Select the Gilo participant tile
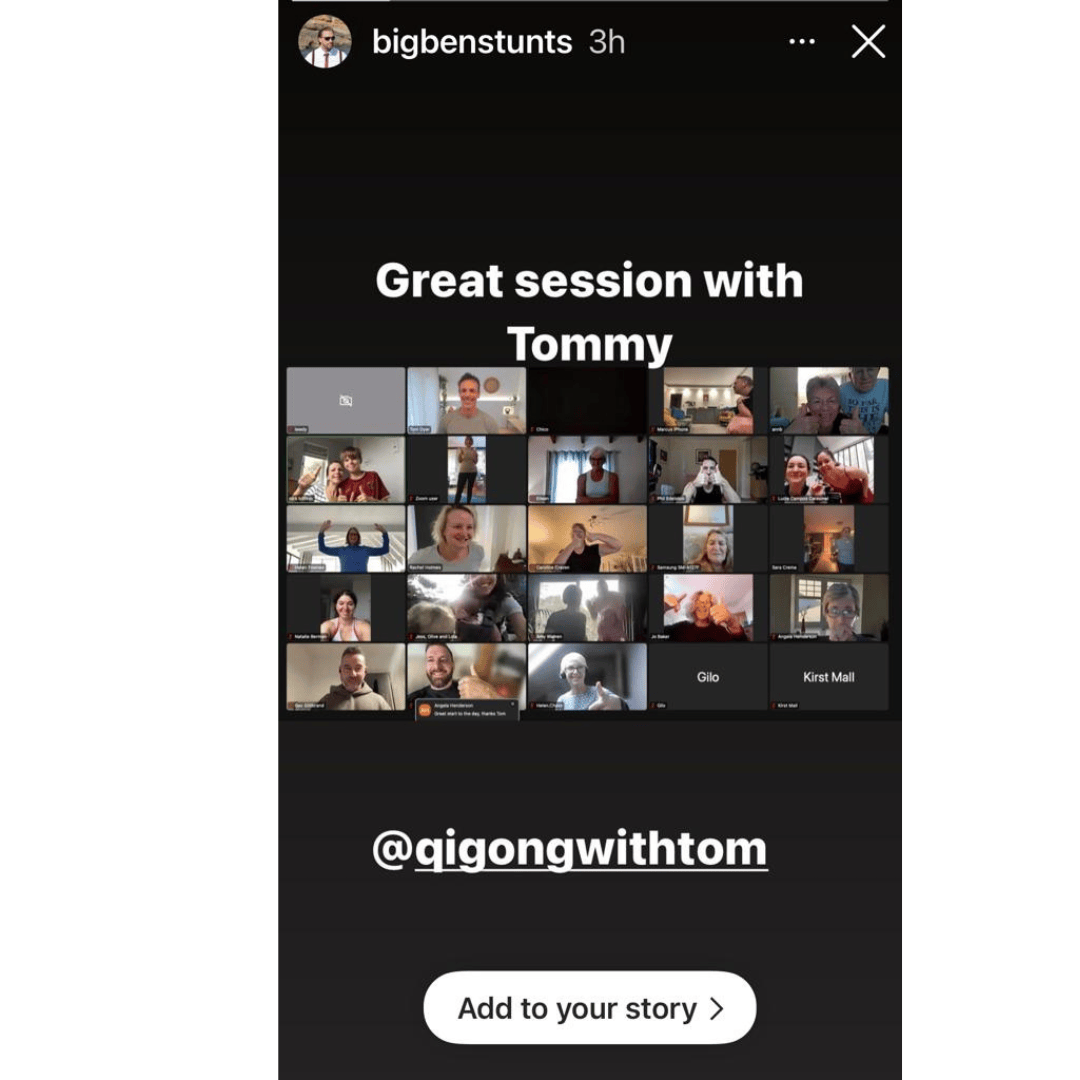The height and width of the screenshot is (1080, 1080). [708, 677]
